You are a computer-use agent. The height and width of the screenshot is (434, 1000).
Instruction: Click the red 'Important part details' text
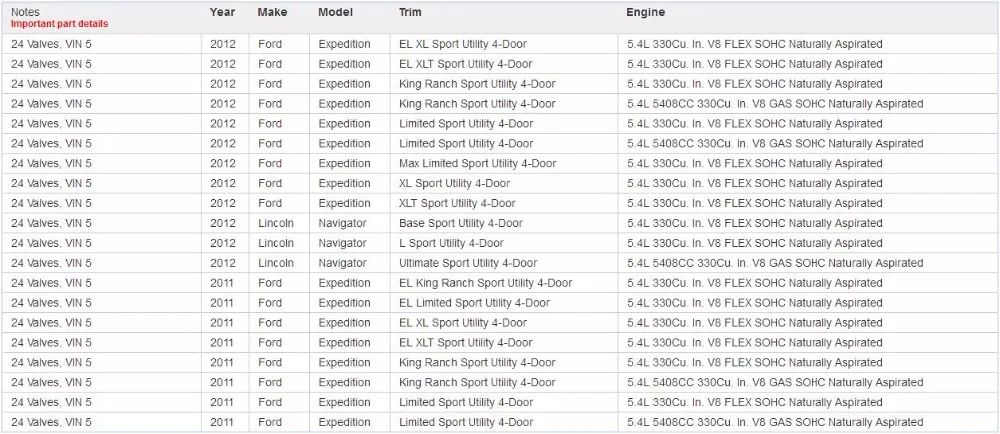click(59, 24)
